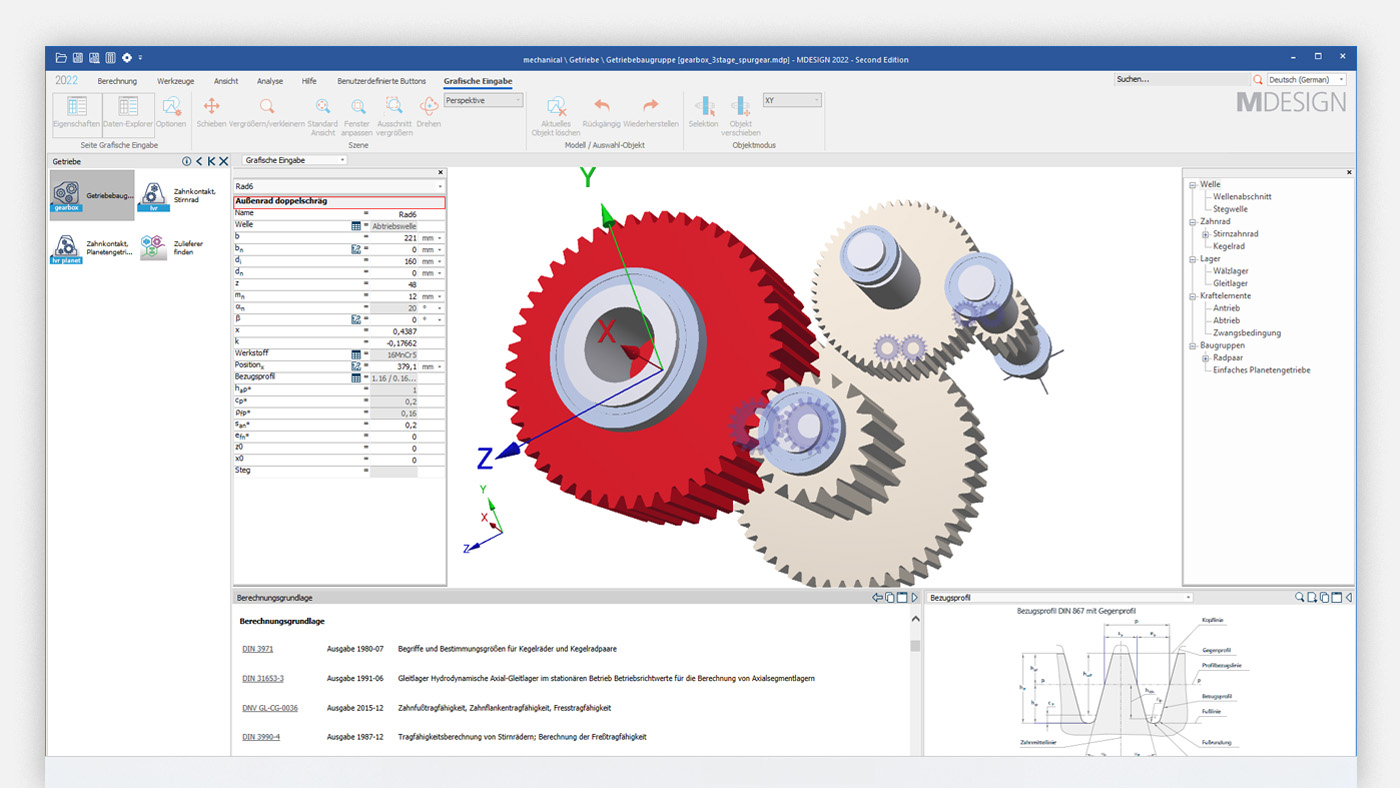Collapse the Welle tree node

[1193, 185]
